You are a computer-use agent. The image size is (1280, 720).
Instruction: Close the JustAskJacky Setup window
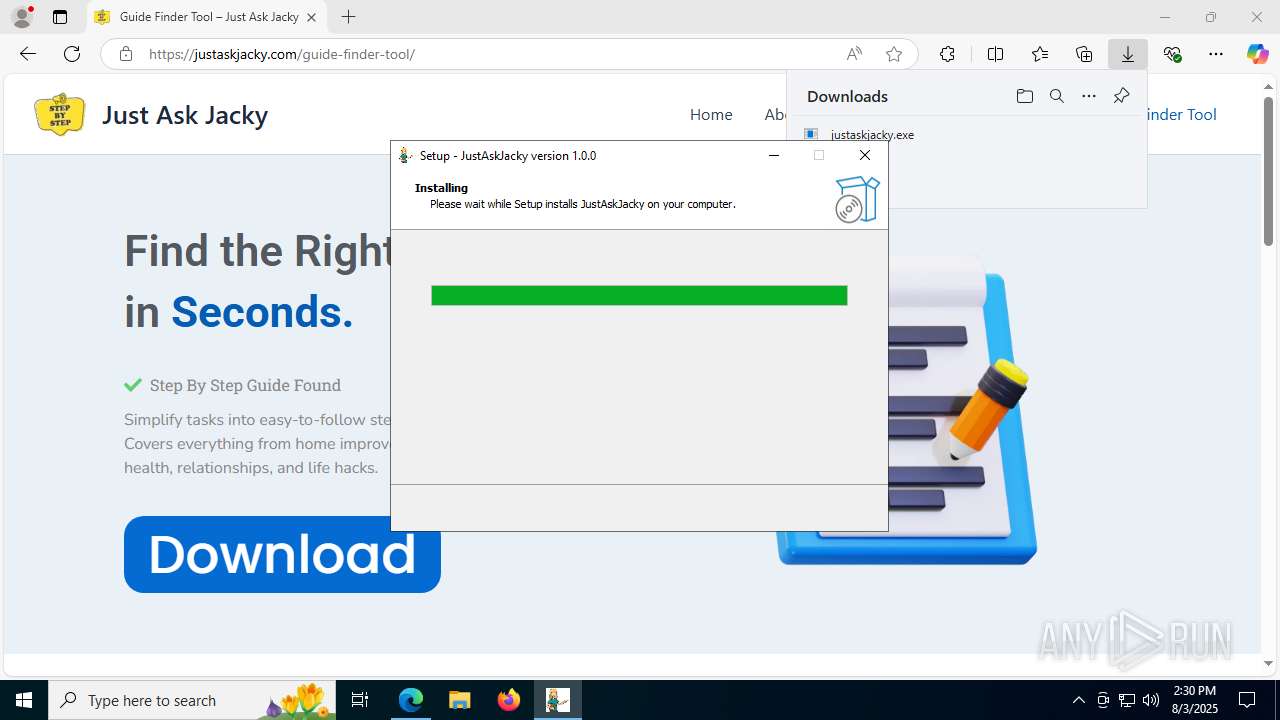(x=865, y=155)
